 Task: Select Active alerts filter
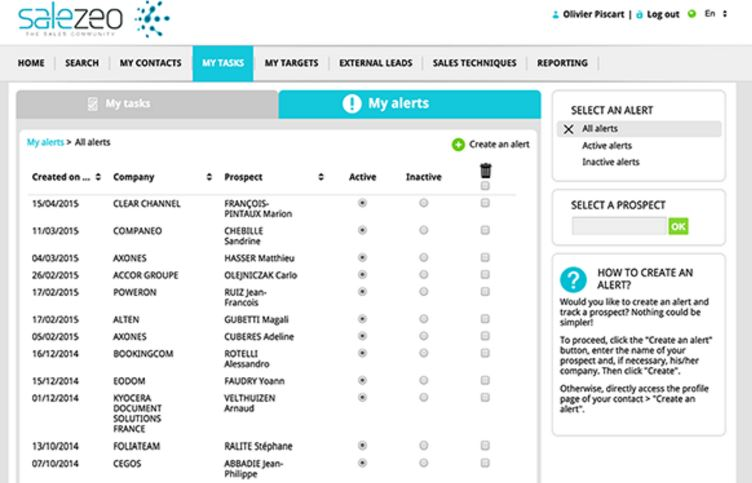pos(607,146)
